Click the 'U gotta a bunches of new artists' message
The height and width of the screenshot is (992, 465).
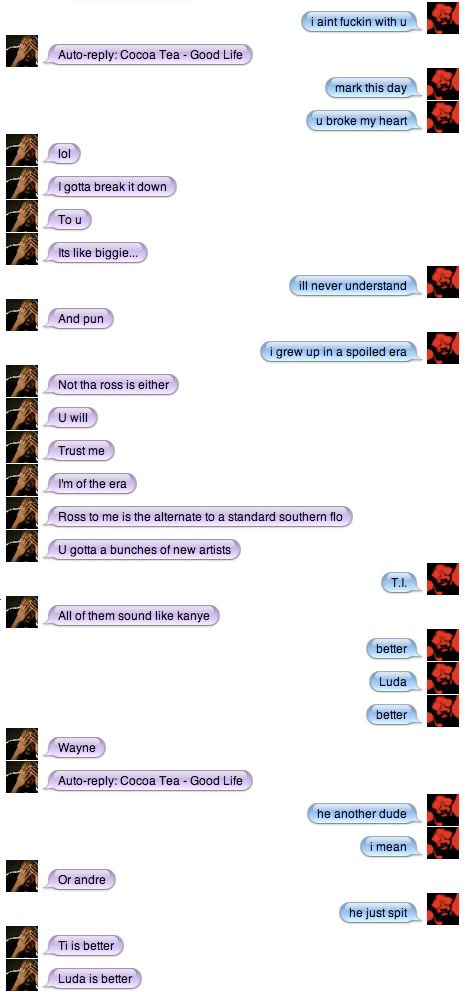click(141, 550)
